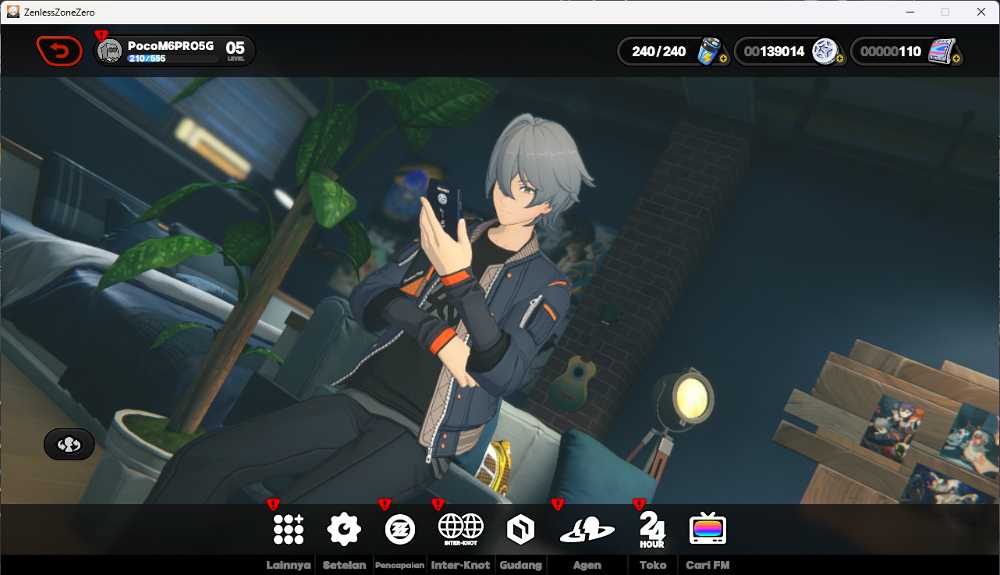Open the Lainnya grid menu icon
The width and height of the screenshot is (1000, 575).
point(288,530)
